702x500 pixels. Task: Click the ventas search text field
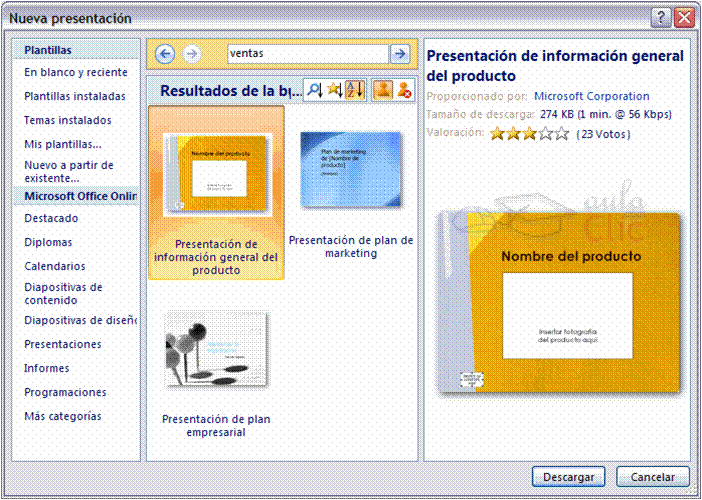click(308, 54)
